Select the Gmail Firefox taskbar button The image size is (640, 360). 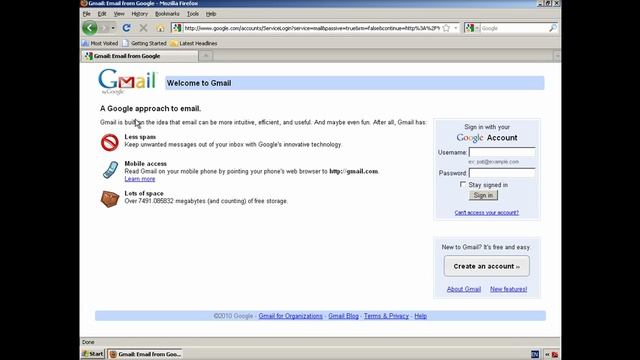click(x=145, y=354)
